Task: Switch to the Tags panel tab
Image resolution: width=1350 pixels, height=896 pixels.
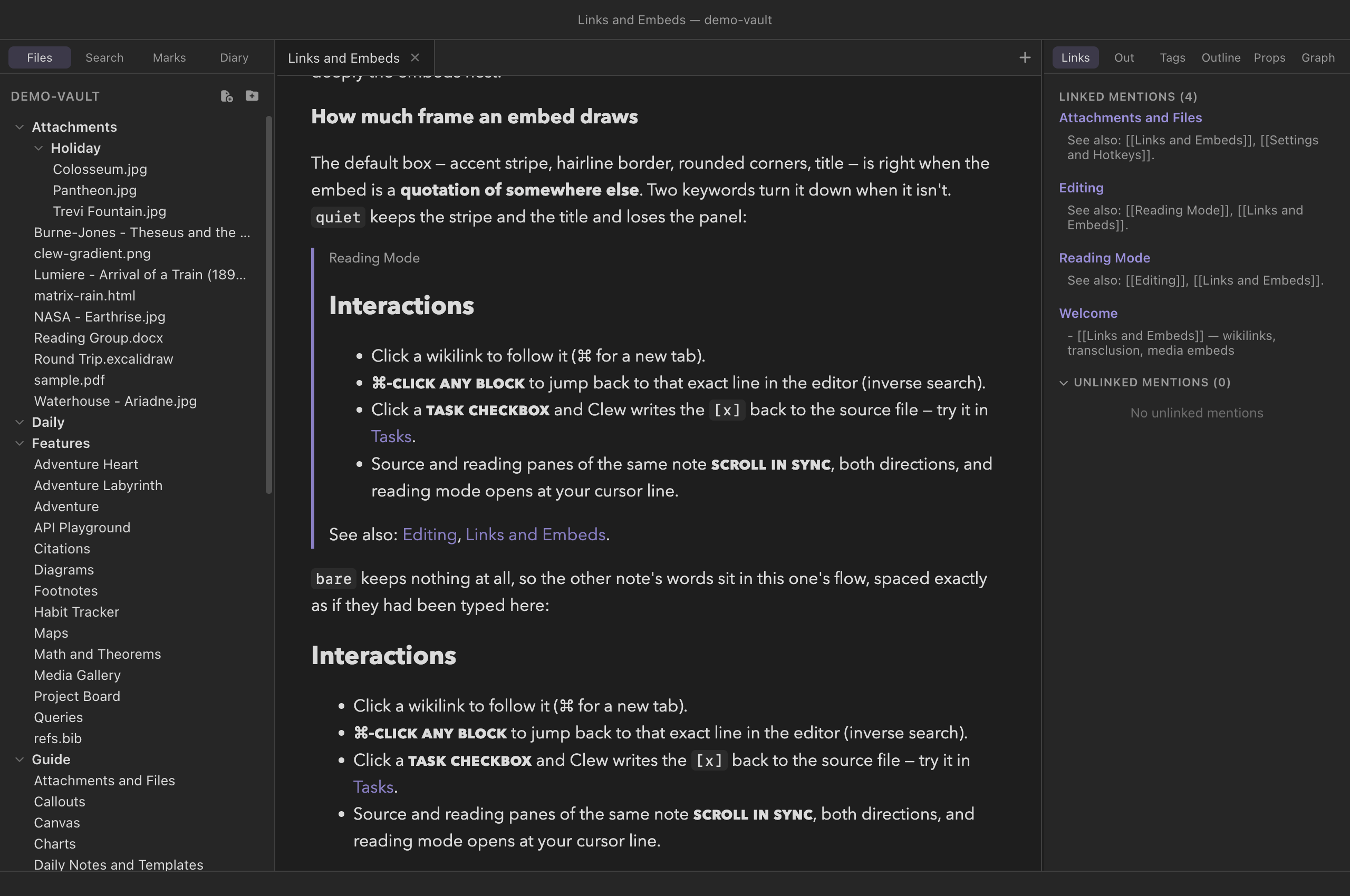Action: (1173, 58)
